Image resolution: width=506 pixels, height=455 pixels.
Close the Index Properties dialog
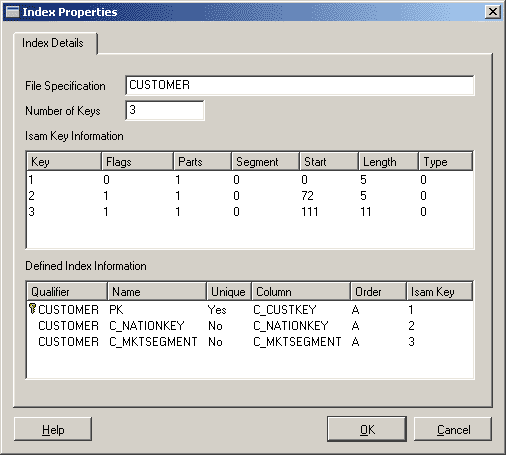pyautogui.click(x=493, y=12)
